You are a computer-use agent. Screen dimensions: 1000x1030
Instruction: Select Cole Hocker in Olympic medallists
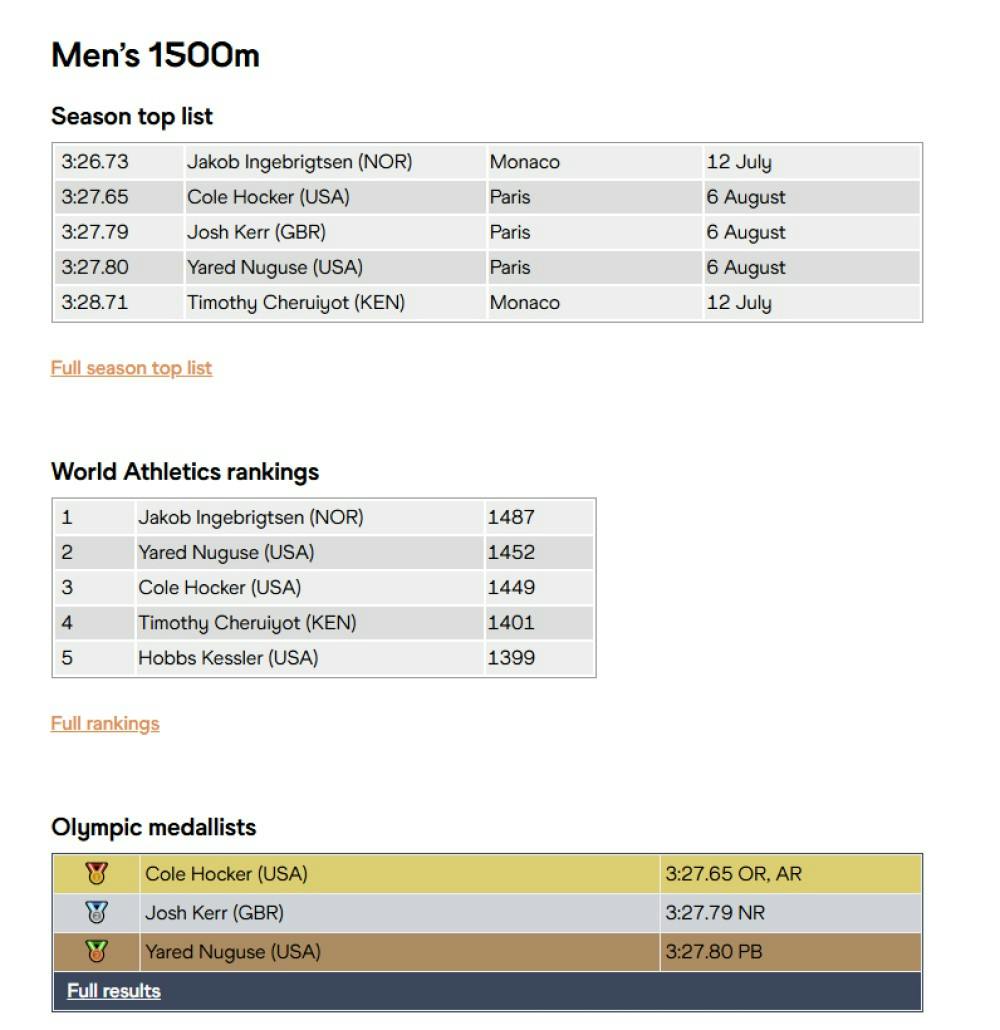tap(226, 874)
